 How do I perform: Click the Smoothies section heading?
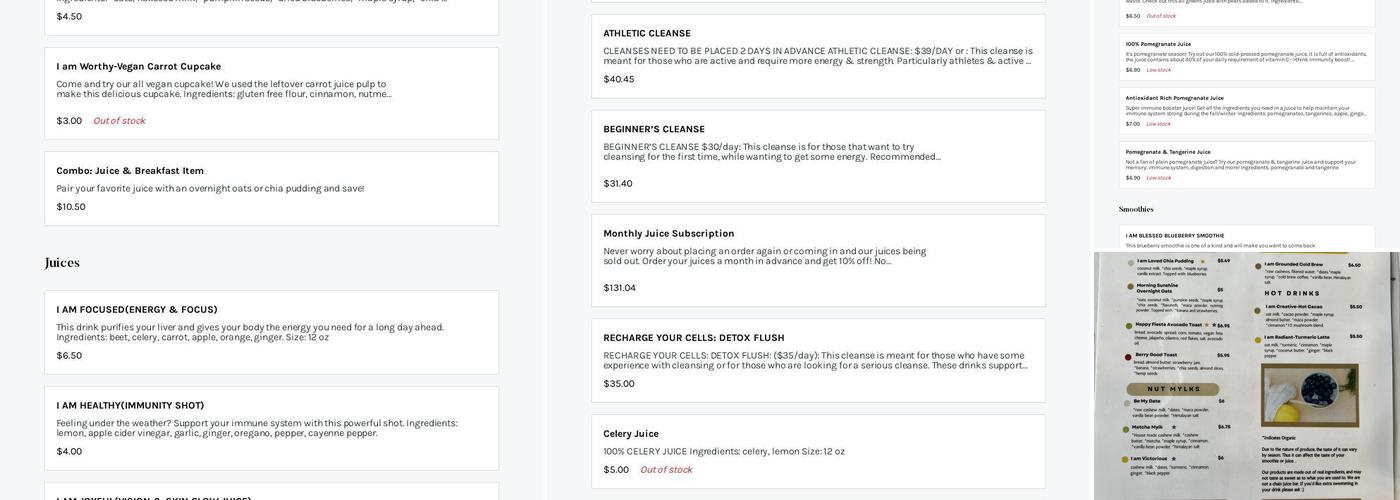(1136, 209)
